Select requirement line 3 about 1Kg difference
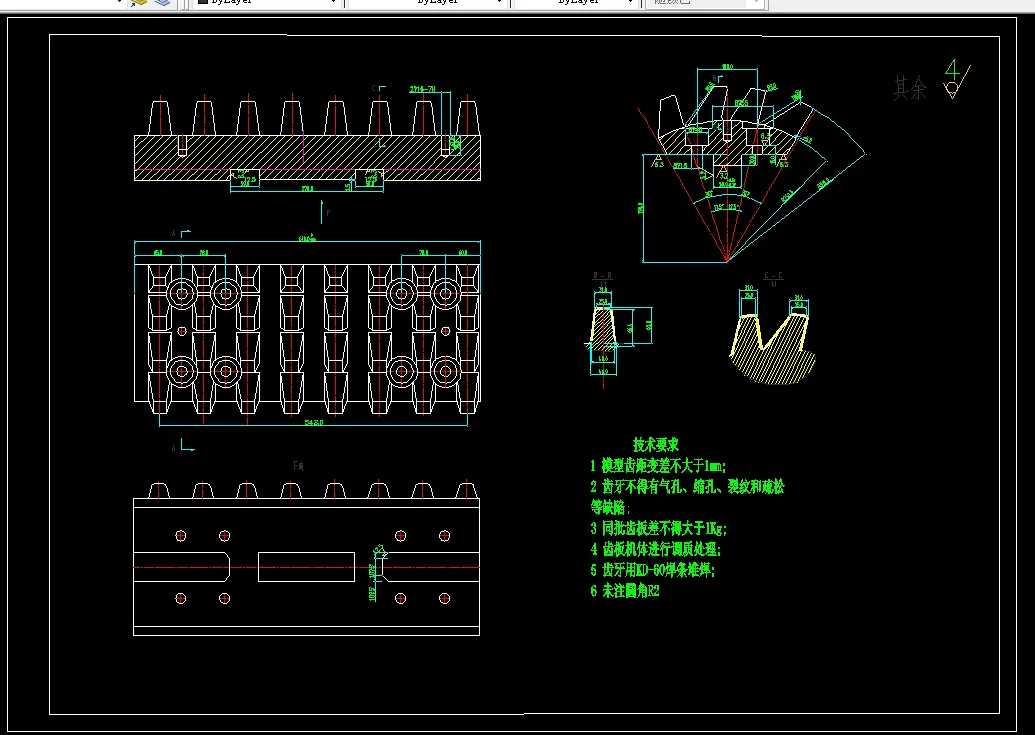Screen dimensions: 1035x735 [x=658, y=528]
